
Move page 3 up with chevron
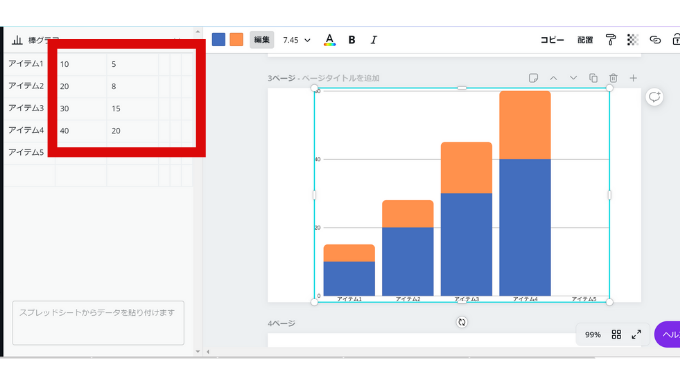coord(553,78)
